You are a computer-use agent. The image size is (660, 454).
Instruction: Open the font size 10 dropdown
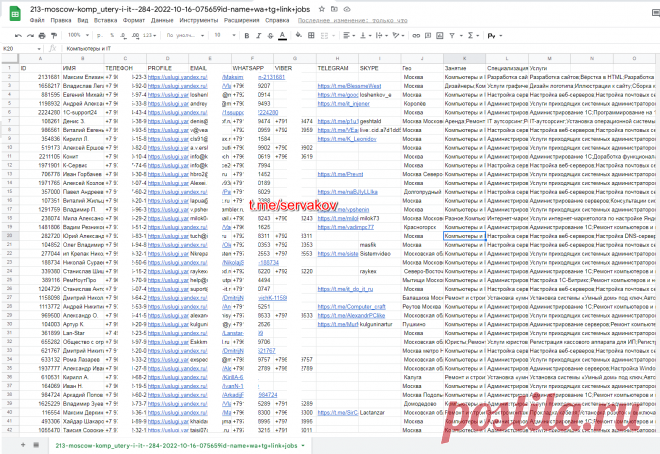225,36
